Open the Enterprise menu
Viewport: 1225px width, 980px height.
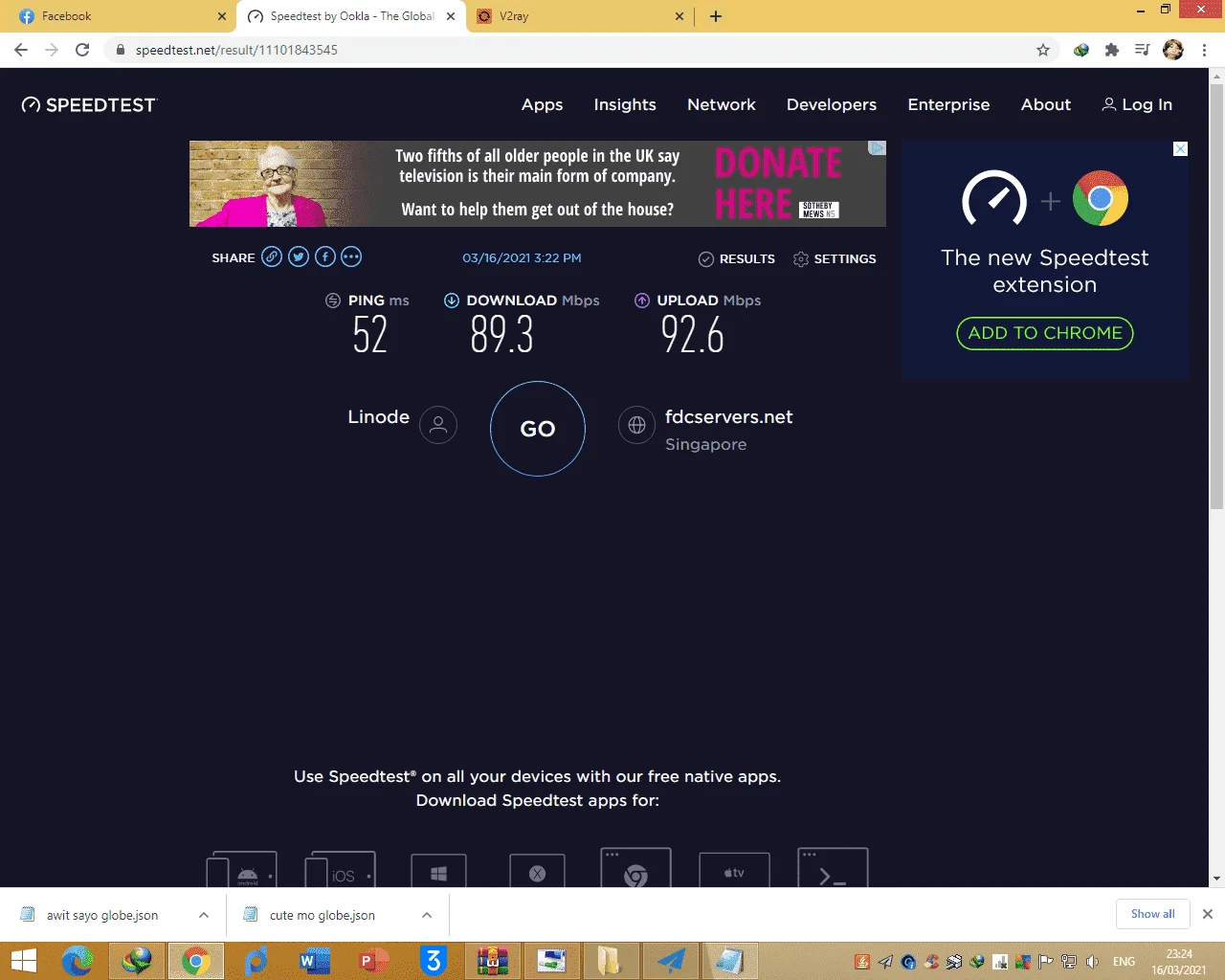coord(948,104)
